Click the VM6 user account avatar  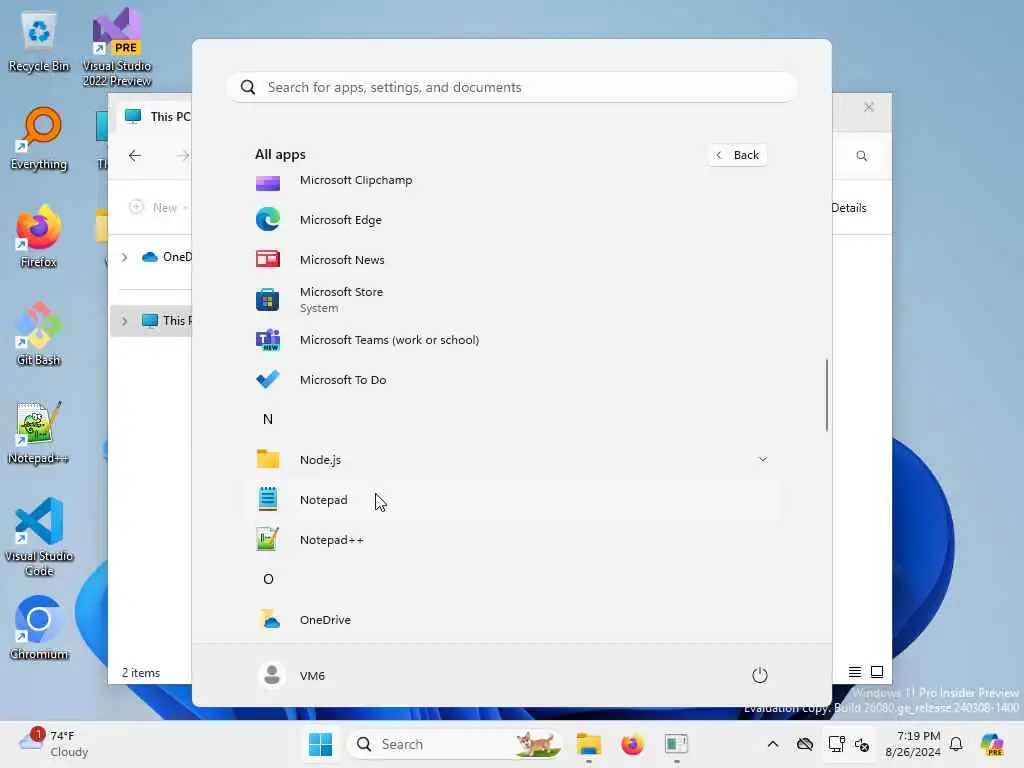point(272,675)
